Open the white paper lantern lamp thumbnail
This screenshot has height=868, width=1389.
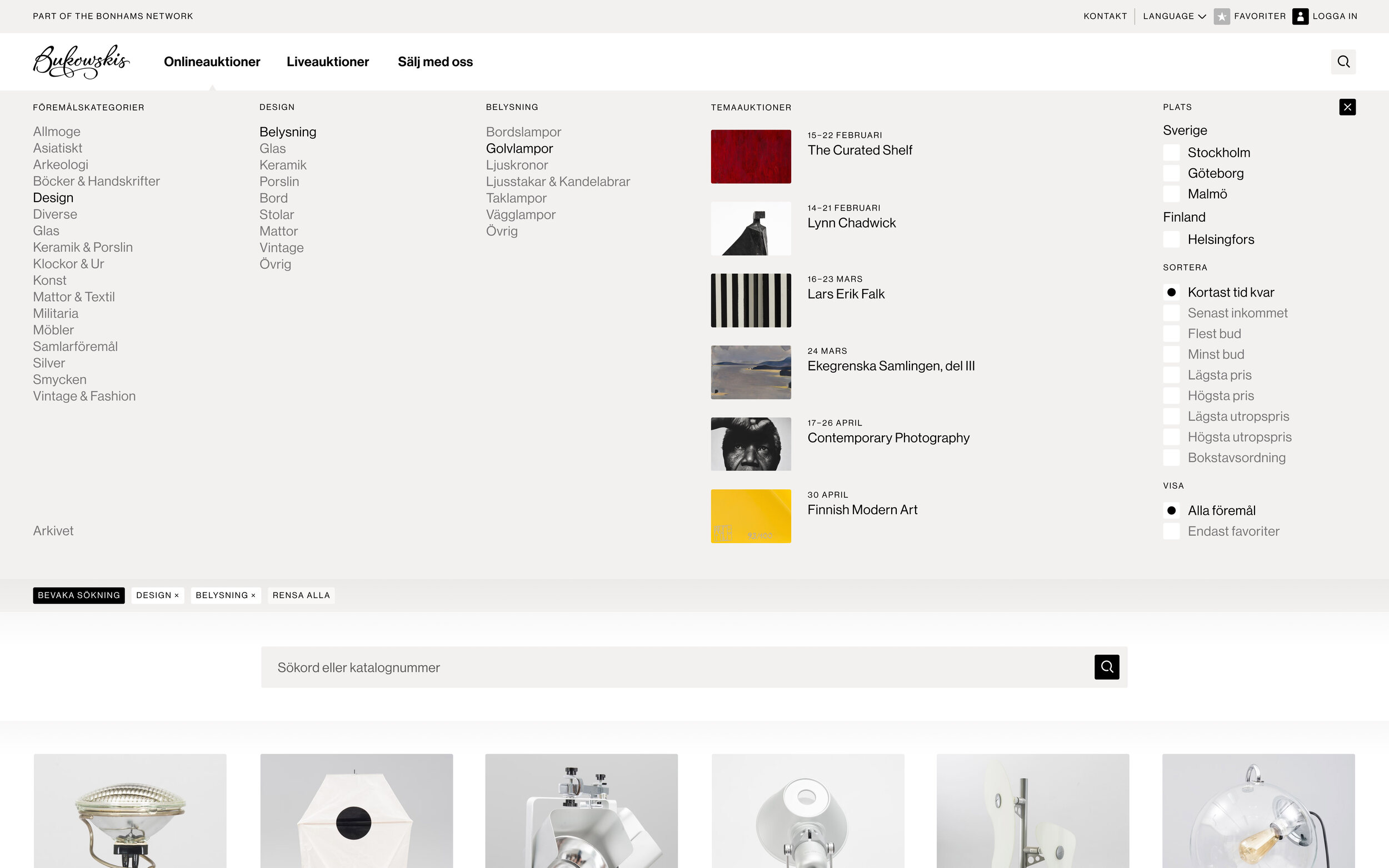(356, 811)
